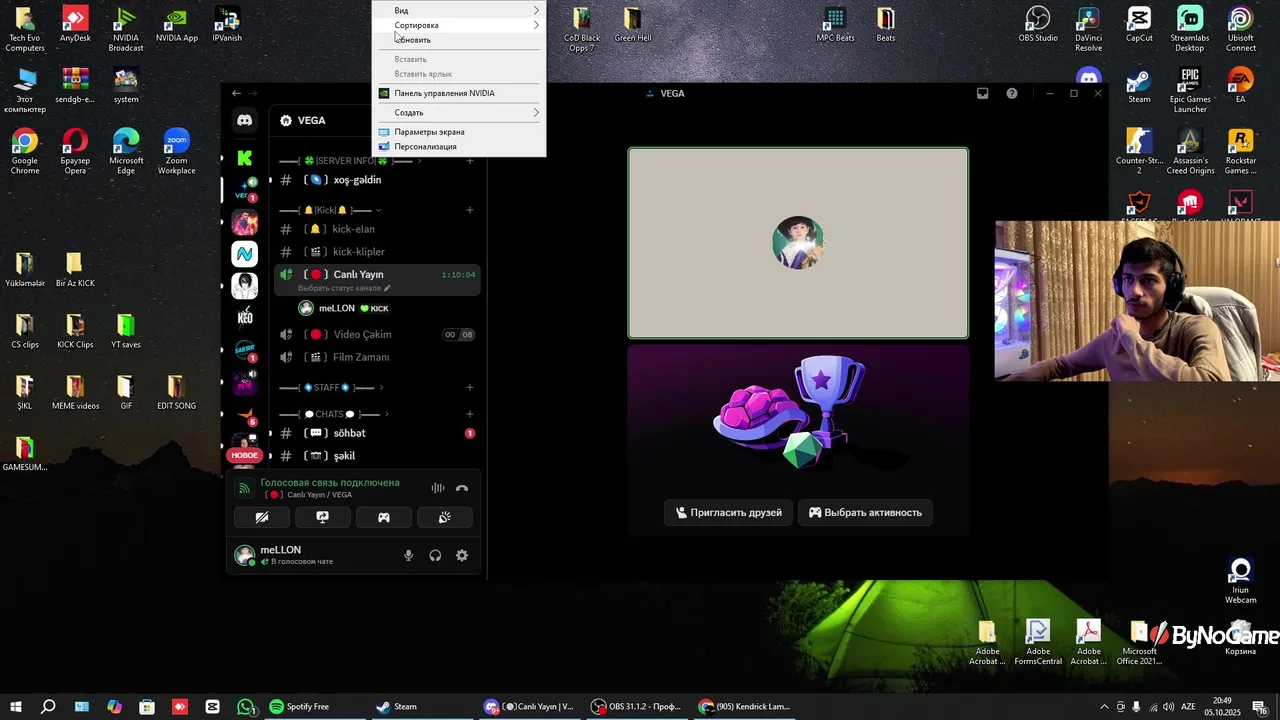Select Iriun Webcam desktop icon
Screen dimensions: 1280x720
(x=1241, y=581)
